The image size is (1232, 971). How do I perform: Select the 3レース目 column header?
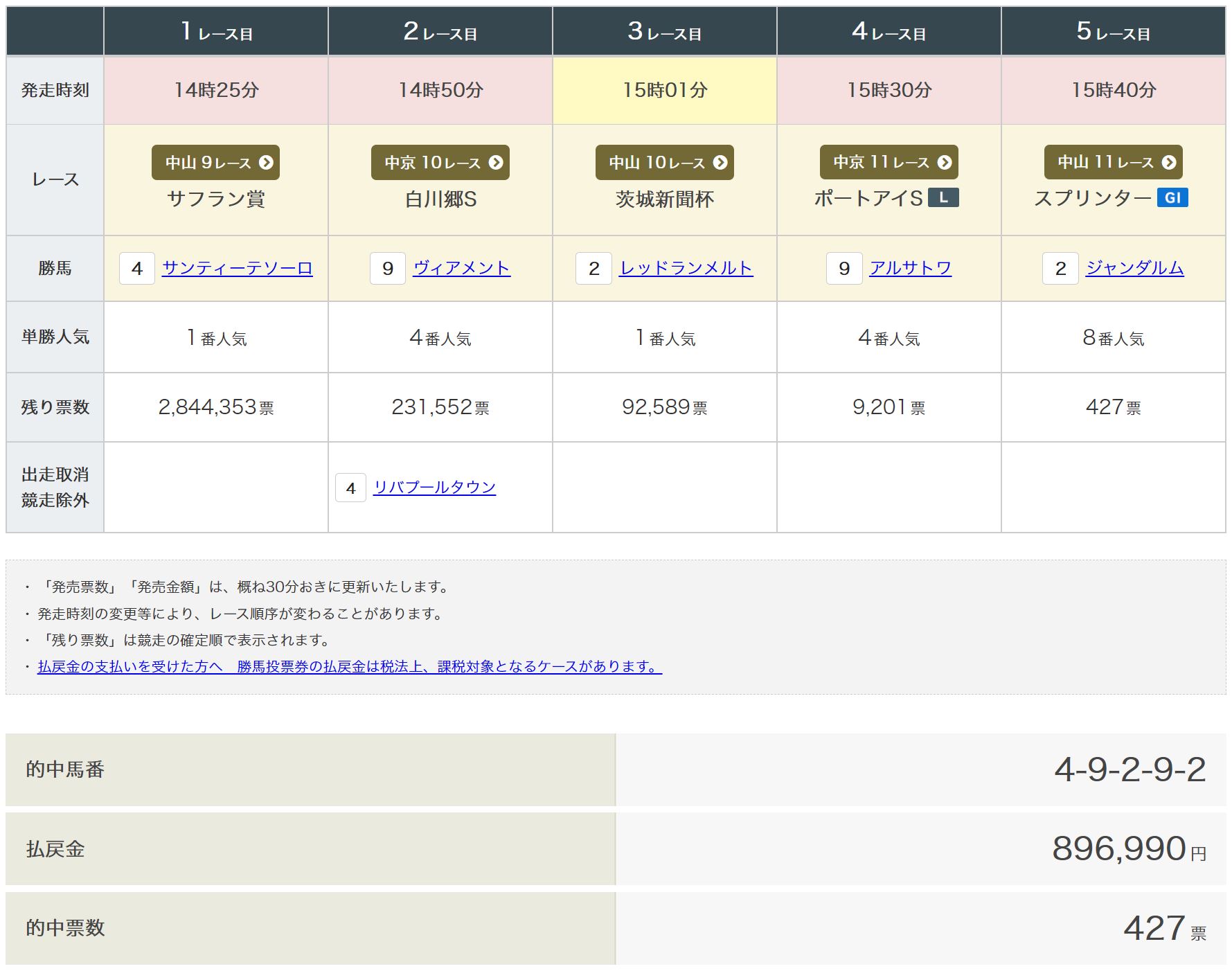tap(664, 31)
